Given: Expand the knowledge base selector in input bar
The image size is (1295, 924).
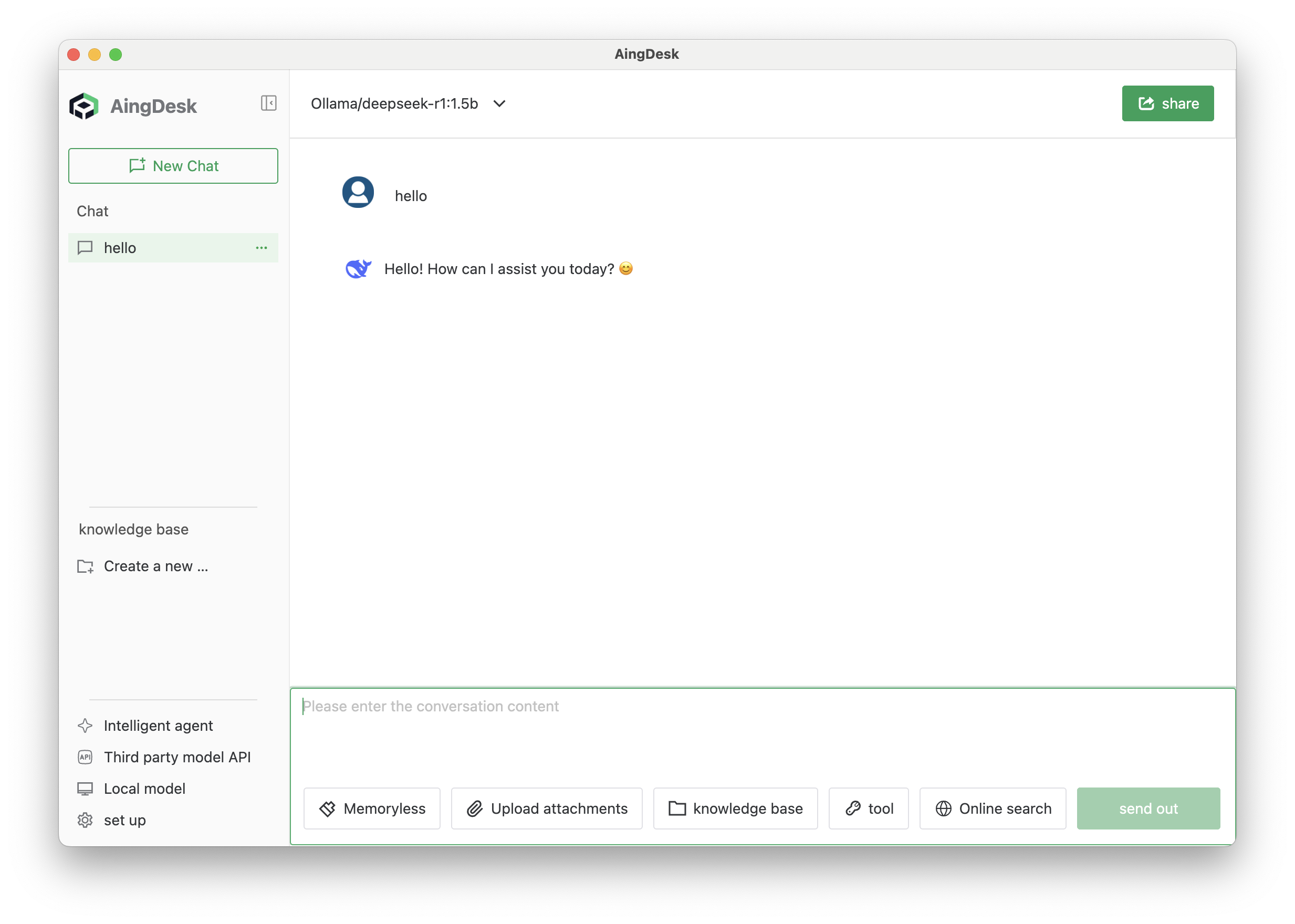Looking at the screenshot, I should 735,808.
